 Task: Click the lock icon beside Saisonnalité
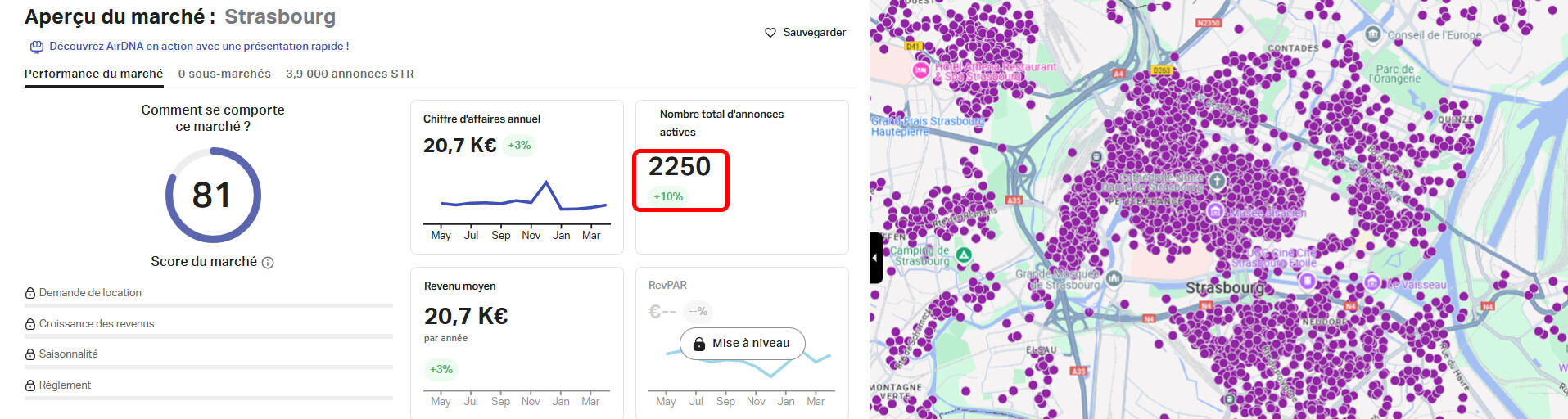pos(30,354)
